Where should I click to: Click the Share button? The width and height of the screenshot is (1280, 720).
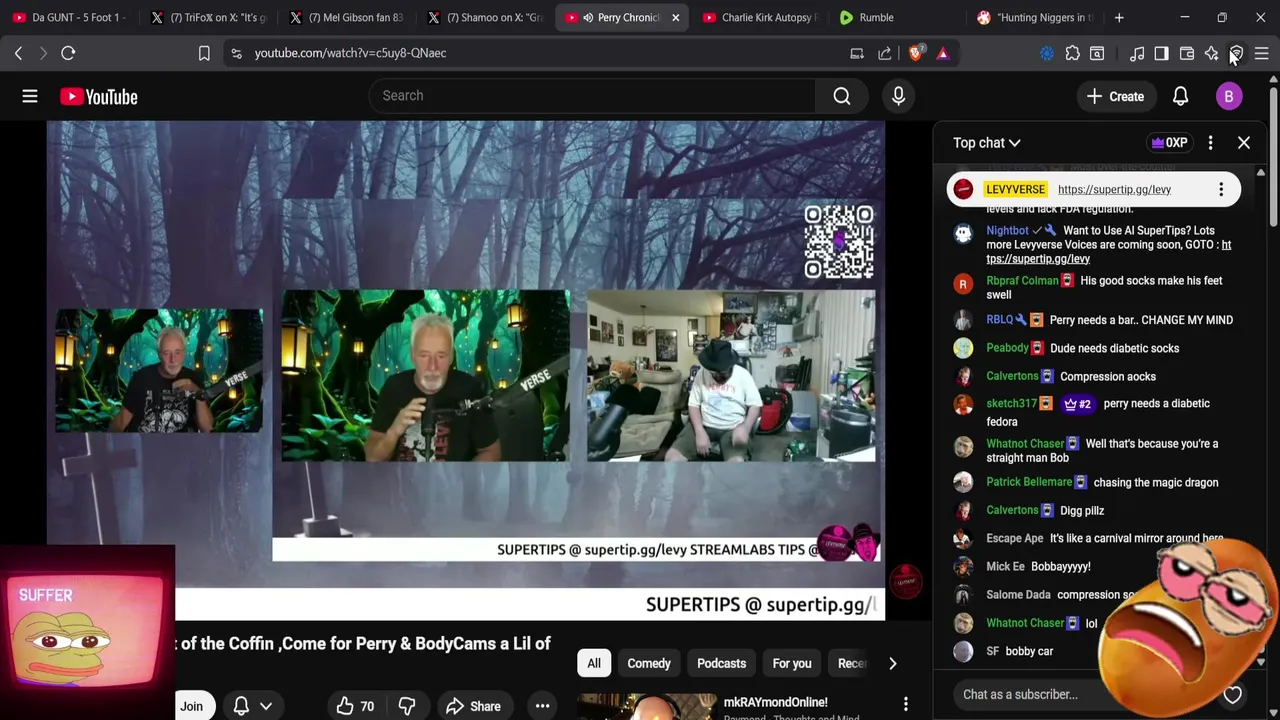pyautogui.click(x=473, y=706)
